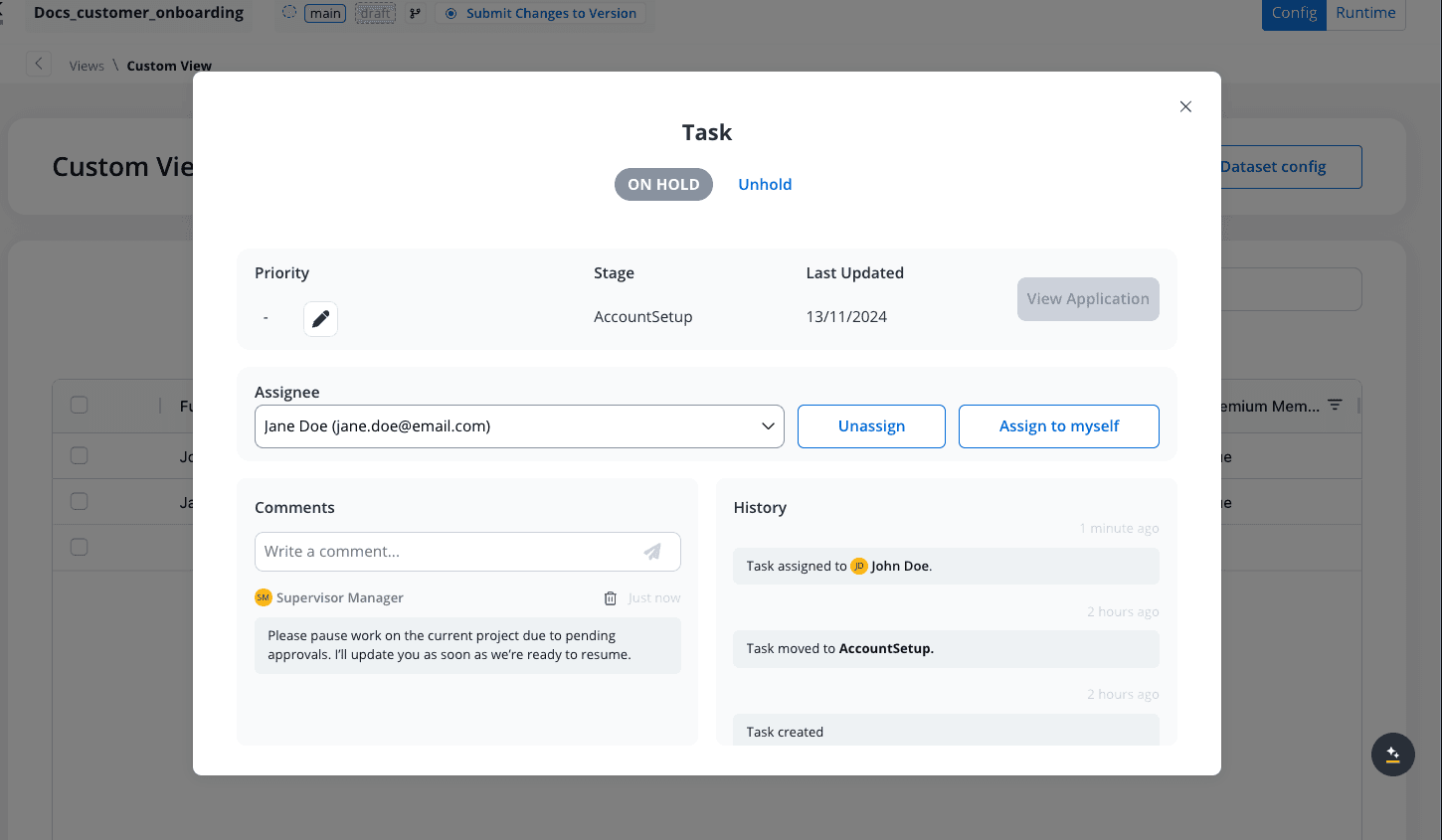Expand the assignee list chevron arrow

tap(768, 426)
